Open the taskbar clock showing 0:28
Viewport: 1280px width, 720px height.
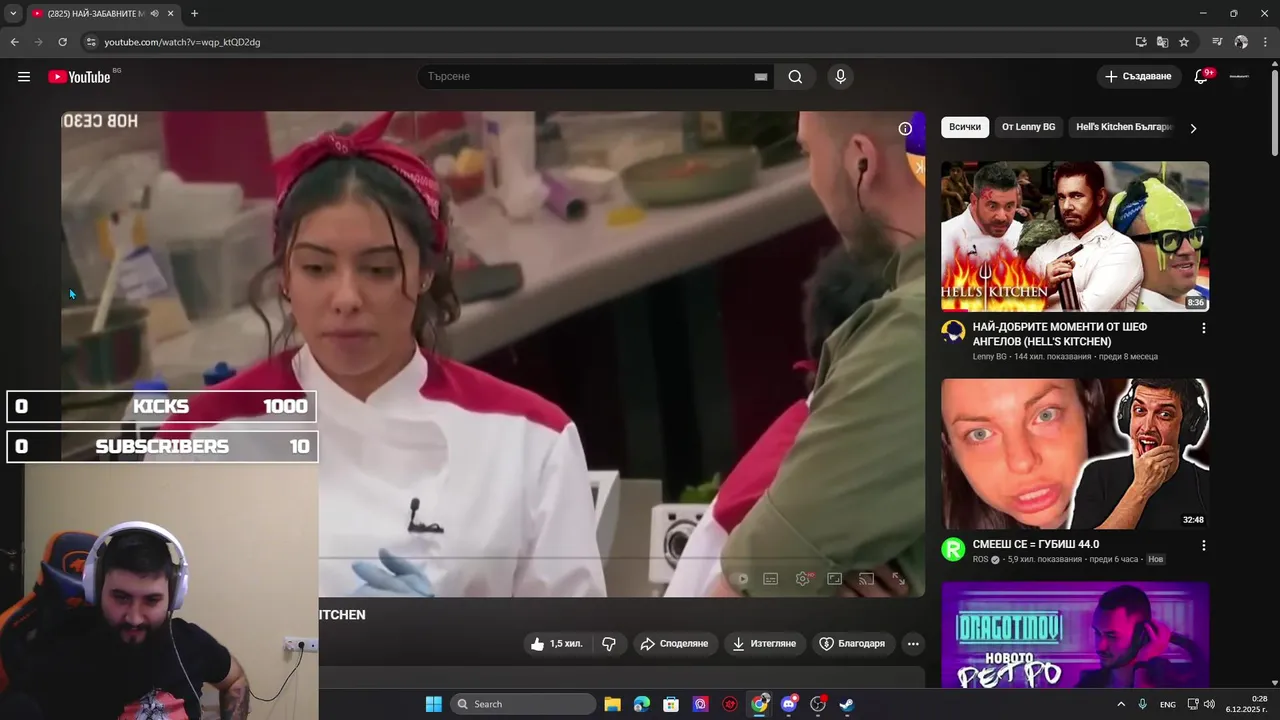(x=1247, y=704)
